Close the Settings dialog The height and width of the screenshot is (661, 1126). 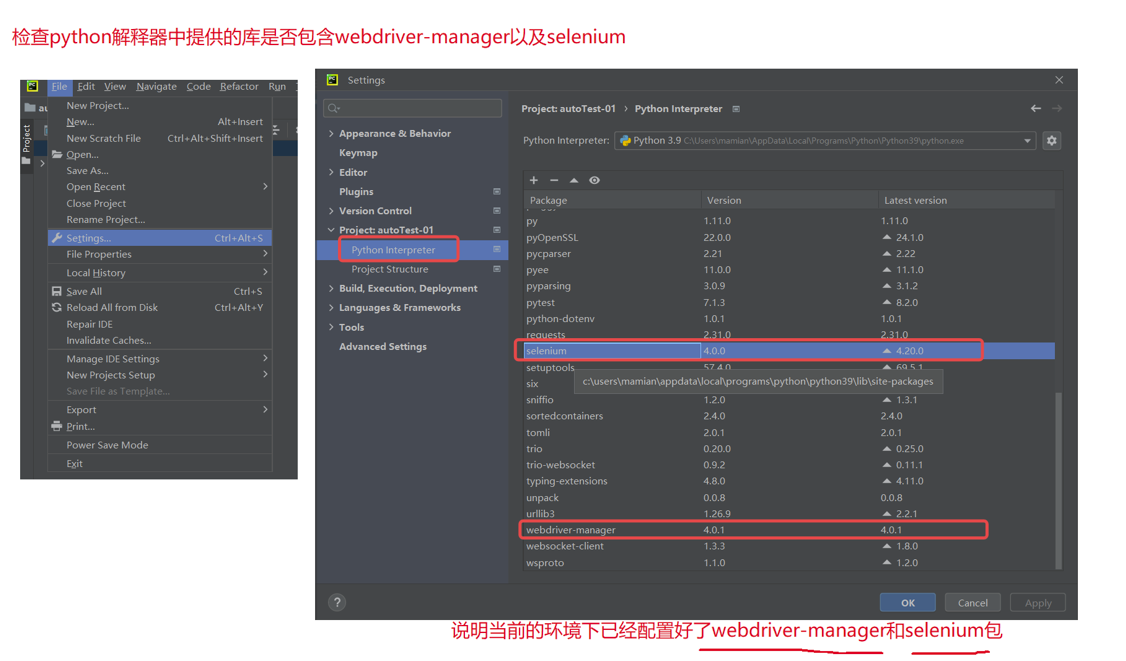[1059, 80]
